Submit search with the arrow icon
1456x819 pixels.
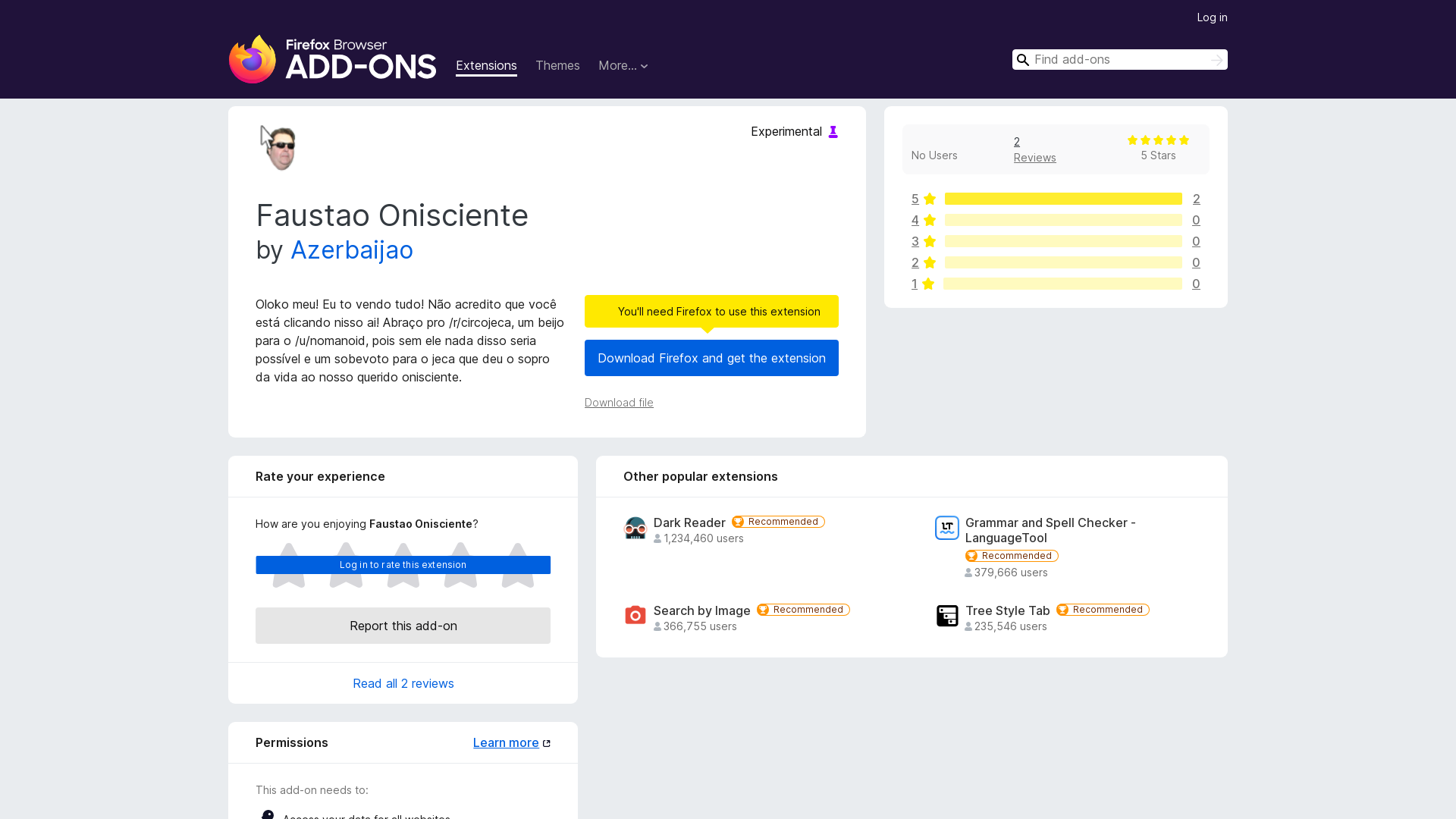click(1216, 60)
